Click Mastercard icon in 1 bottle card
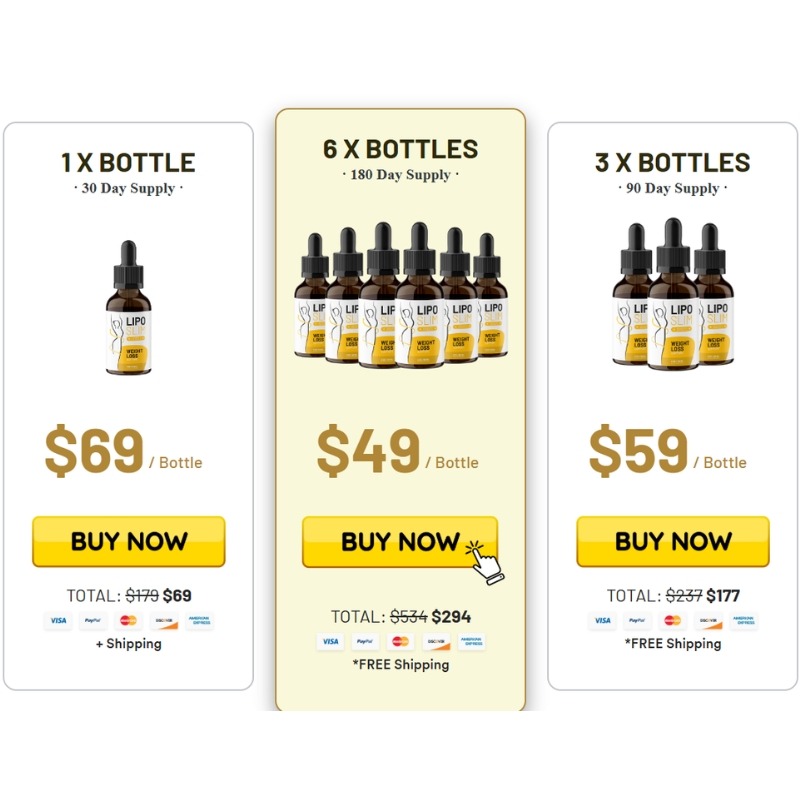The width and height of the screenshot is (800, 800). click(x=129, y=621)
